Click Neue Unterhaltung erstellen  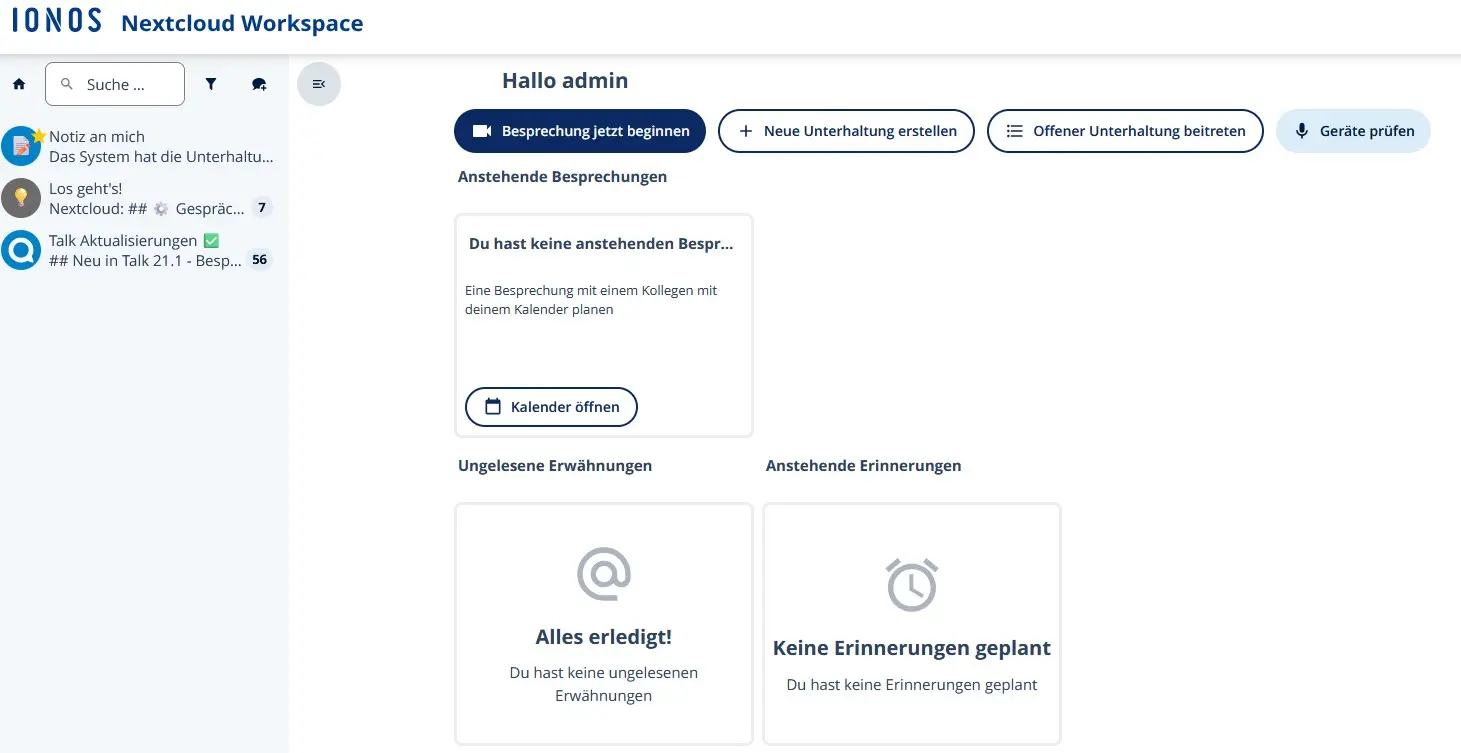[846, 130]
